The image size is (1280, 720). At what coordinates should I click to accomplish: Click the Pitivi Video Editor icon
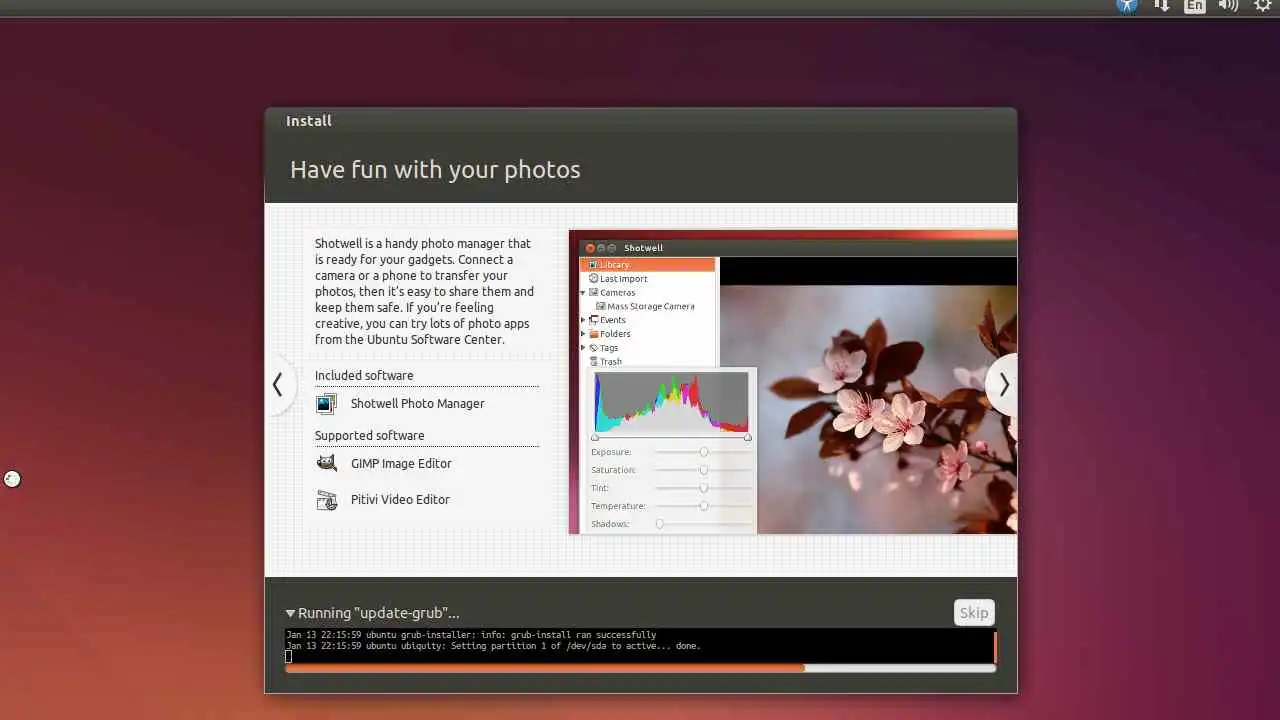(x=326, y=500)
